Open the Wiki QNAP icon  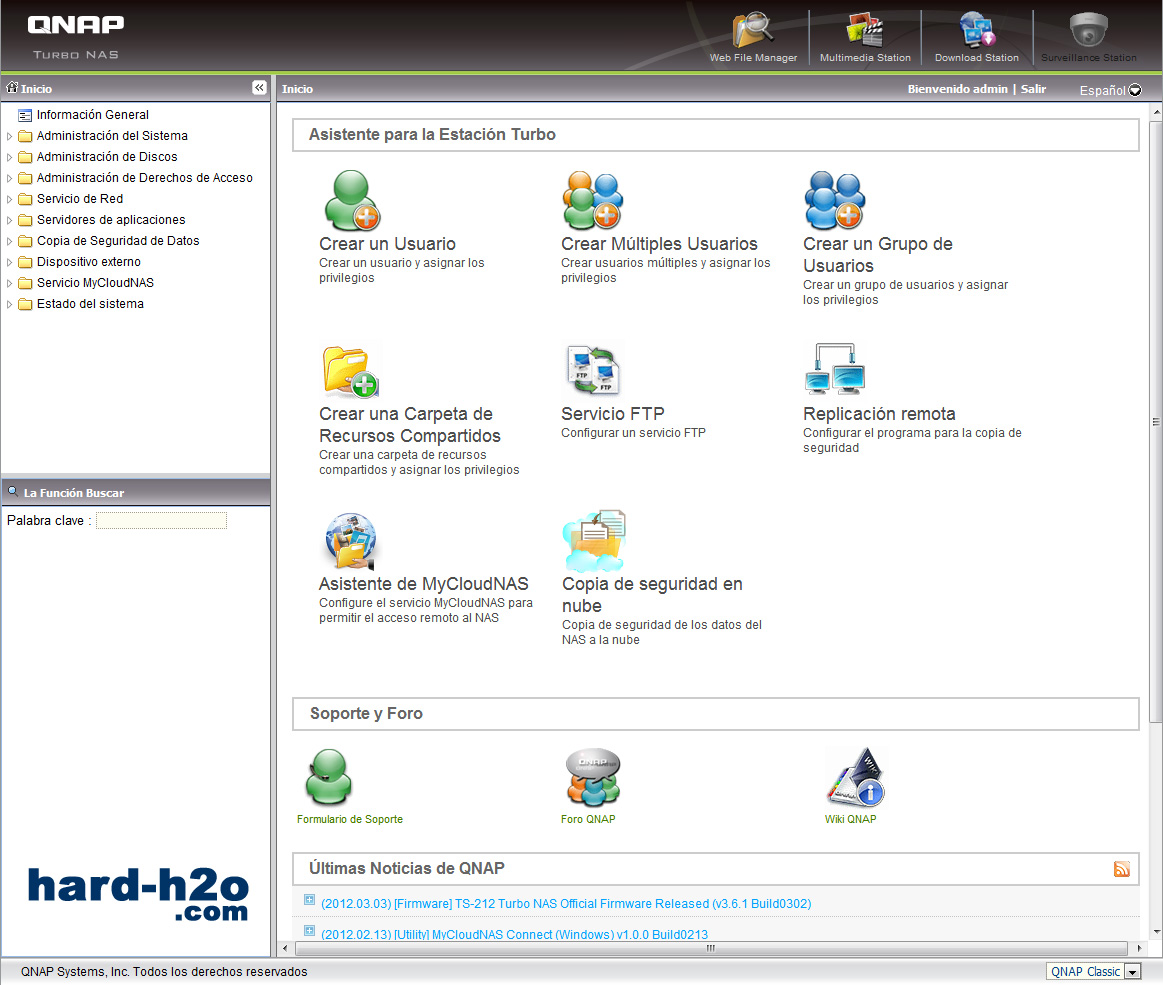tap(856, 777)
